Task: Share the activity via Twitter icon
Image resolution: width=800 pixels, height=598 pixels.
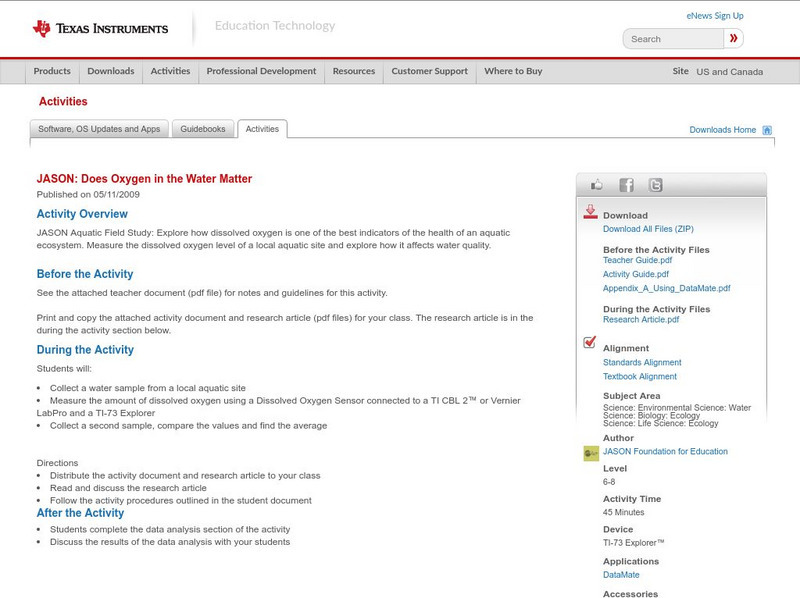Action: tap(655, 185)
